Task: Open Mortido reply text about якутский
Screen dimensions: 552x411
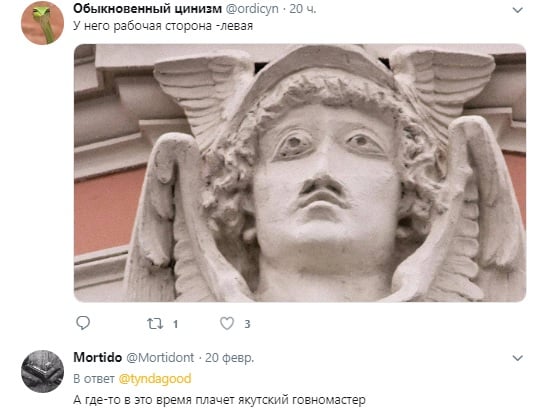Action: (x=219, y=400)
